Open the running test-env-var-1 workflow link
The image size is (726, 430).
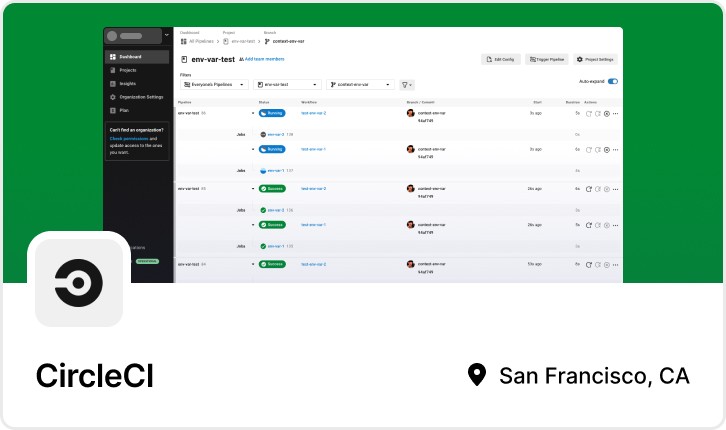click(x=313, y=149)
